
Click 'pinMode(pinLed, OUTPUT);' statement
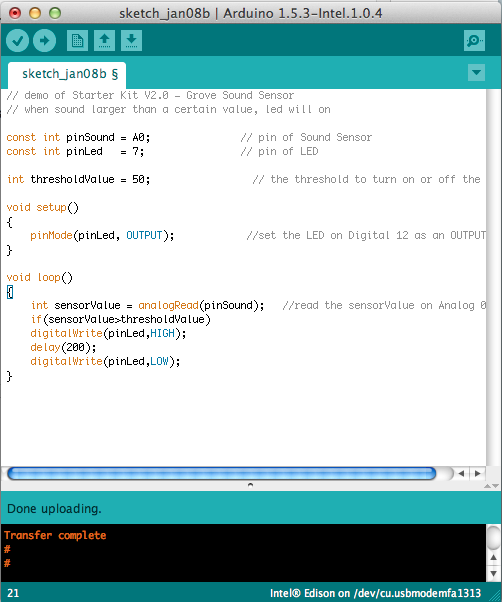point(102,235)
